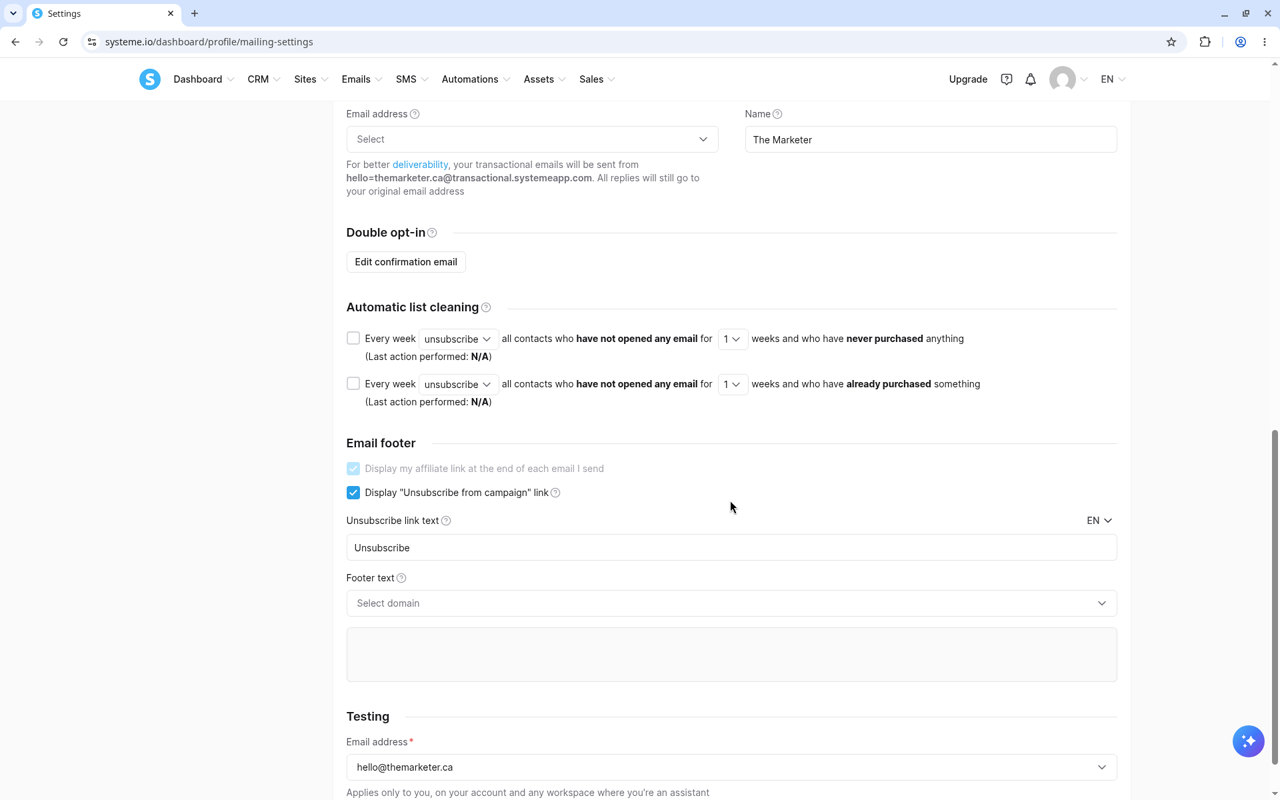The height and width of the screenshot is (800, 1280).
Task: Show Automatic list cleaning help icon
Action: point(486,308)
